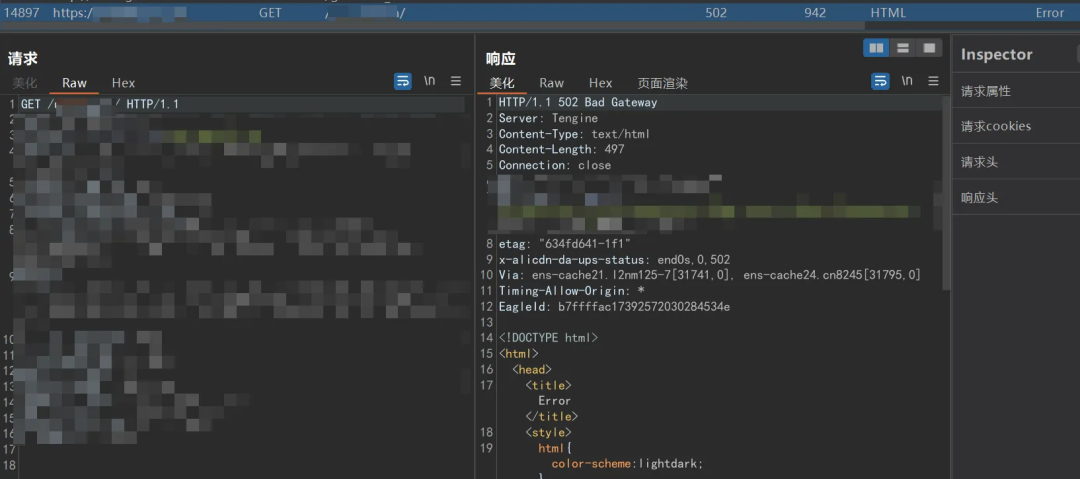Viewport: 1080px width, 479px height.
Task: Click the Inspector panel title
Action: point(997,54)
